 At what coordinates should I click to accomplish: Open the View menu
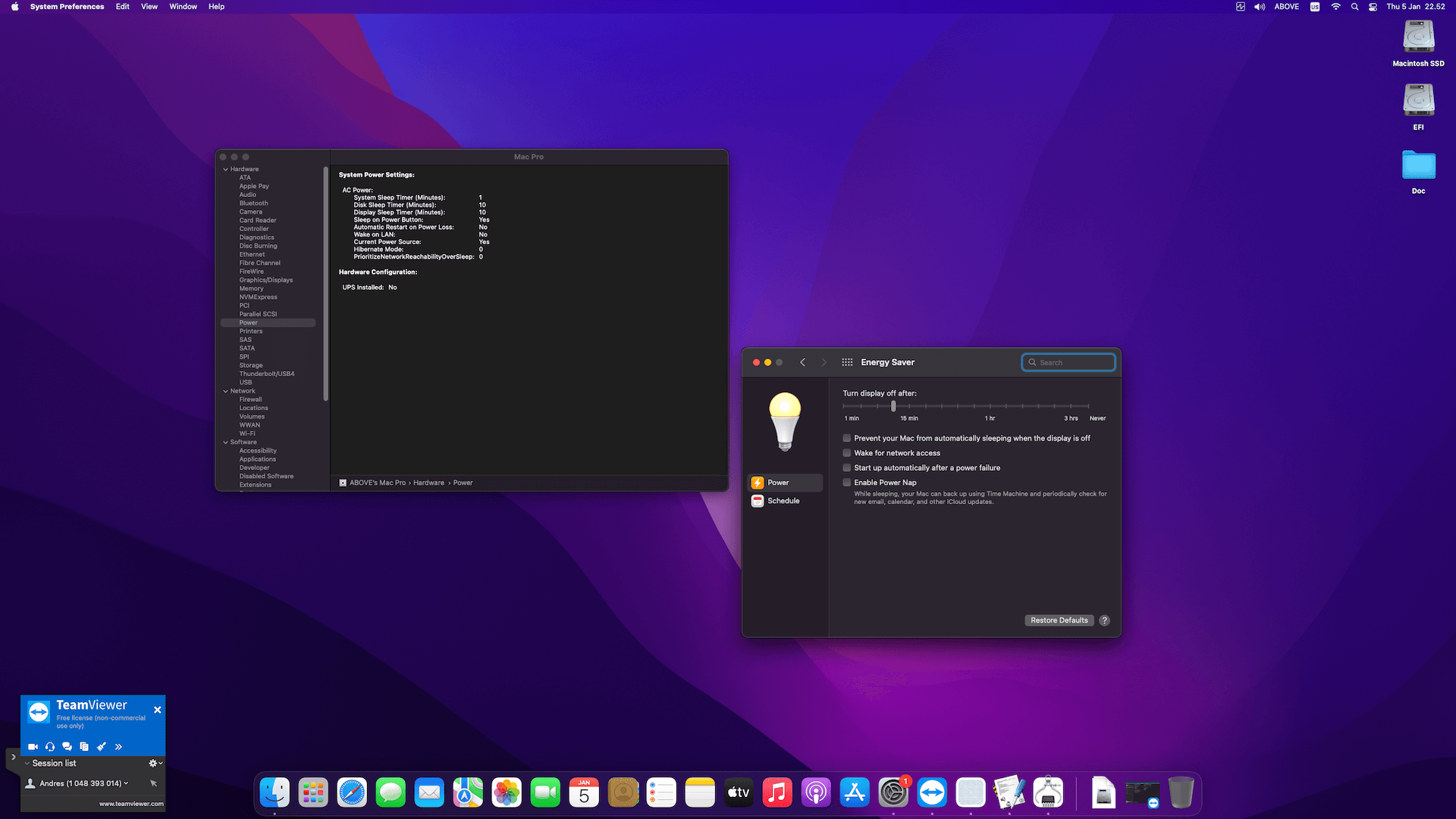[x=149, y=7]
